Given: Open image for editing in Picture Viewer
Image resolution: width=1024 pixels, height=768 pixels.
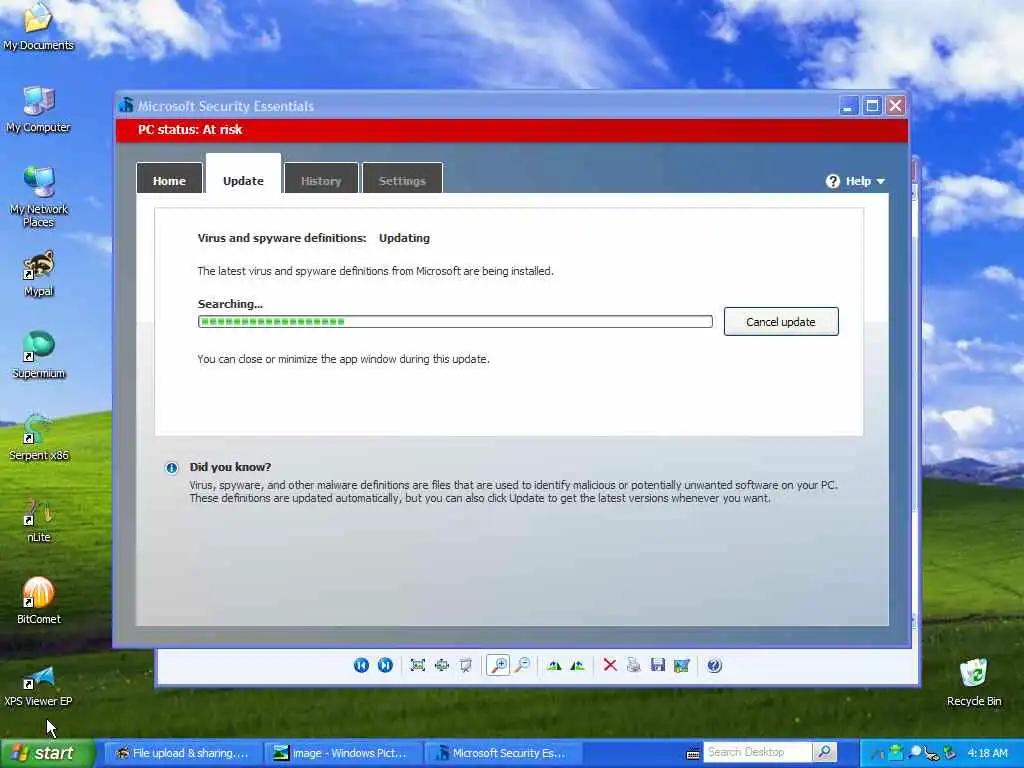Looking at the screenshot, I should [x=682, y=665].
